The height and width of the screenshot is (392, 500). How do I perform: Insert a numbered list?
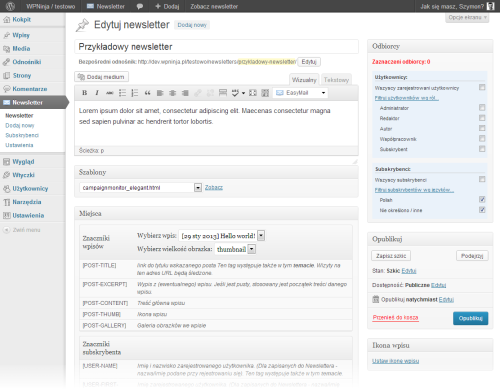(135, 93)
